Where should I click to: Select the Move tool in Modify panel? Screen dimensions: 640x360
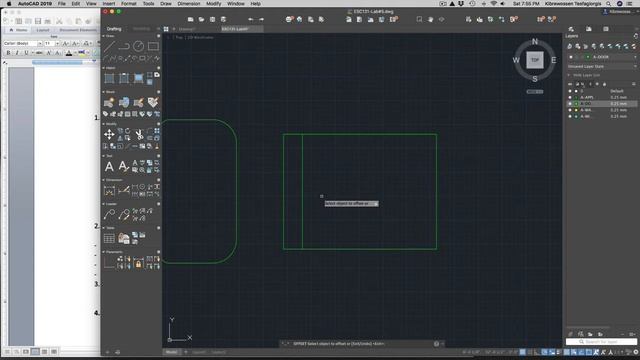109,134
